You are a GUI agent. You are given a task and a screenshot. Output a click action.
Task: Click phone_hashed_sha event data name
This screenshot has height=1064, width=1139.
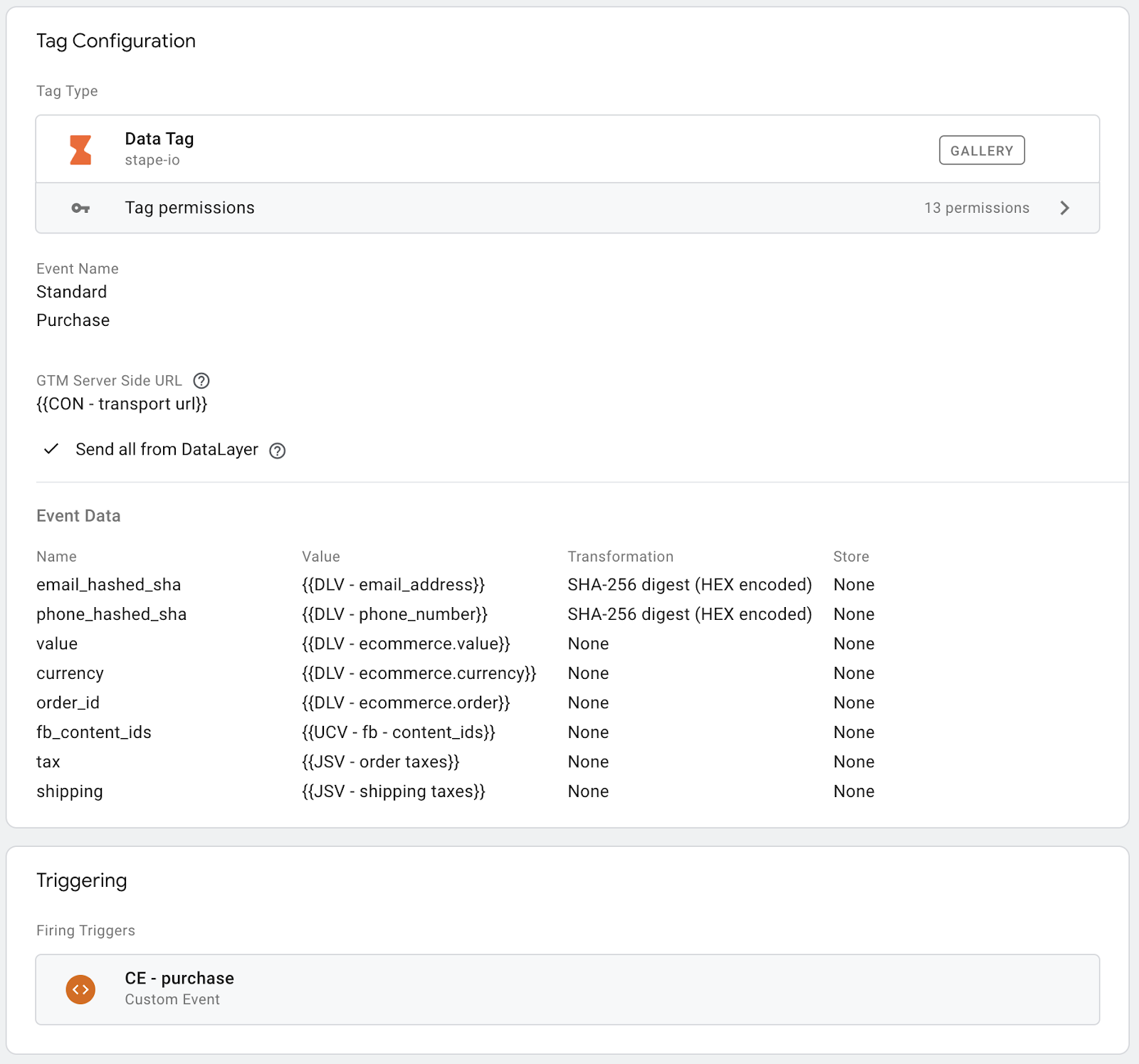(x=111, y=614)
